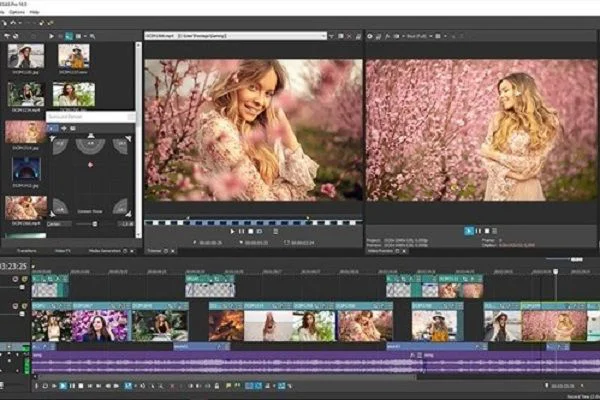The width and height of the screenshot is (600, 400).
Task: Click the preview Overlays grid icon
Action: point(438,36)
